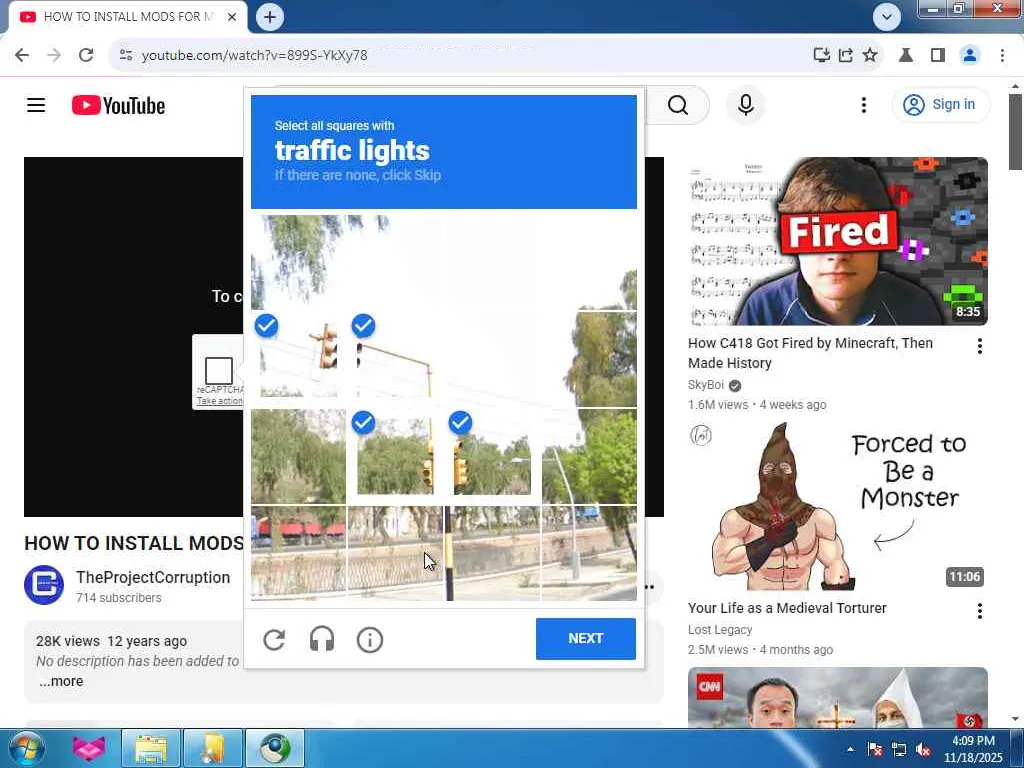Get a new captcha challenge
This screenshot has width=1024, height=768.
tap(274, 639)
